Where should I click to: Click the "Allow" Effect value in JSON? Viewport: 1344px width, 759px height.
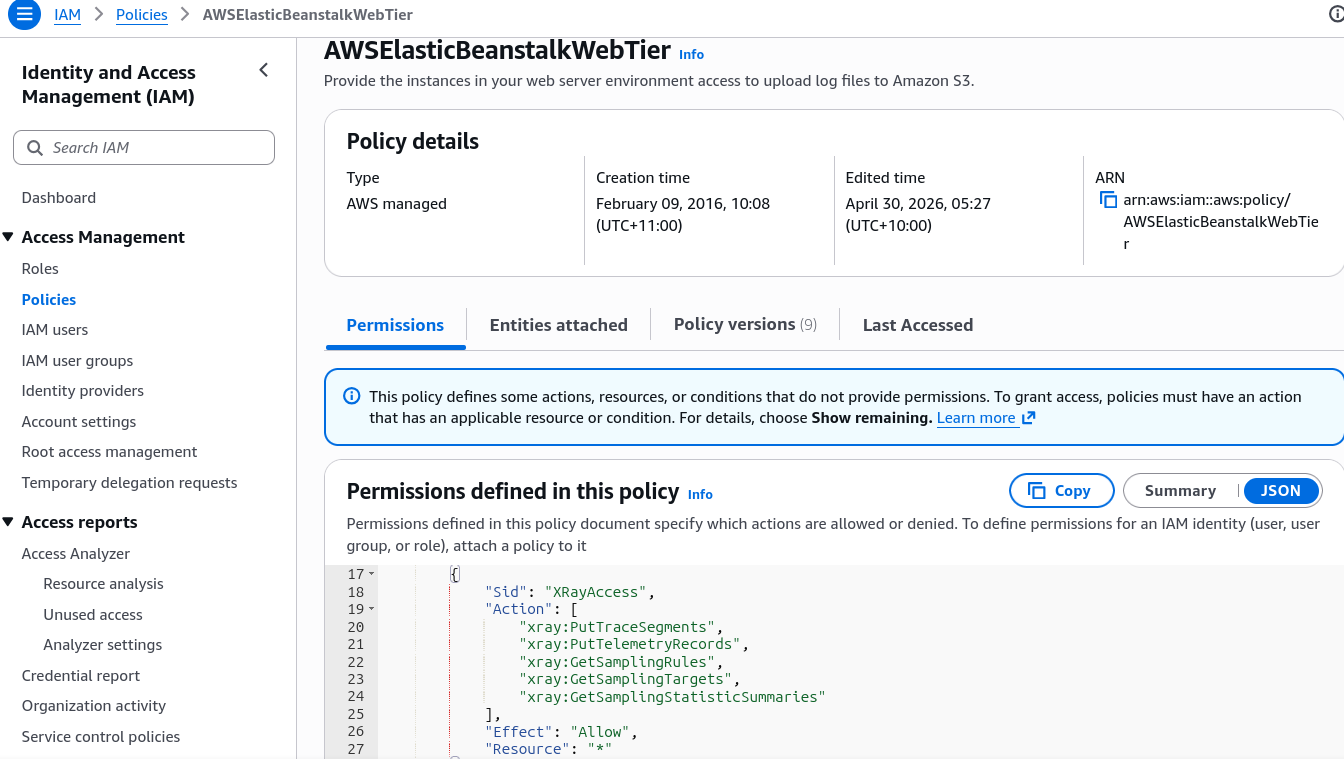(x=600, y=732)
